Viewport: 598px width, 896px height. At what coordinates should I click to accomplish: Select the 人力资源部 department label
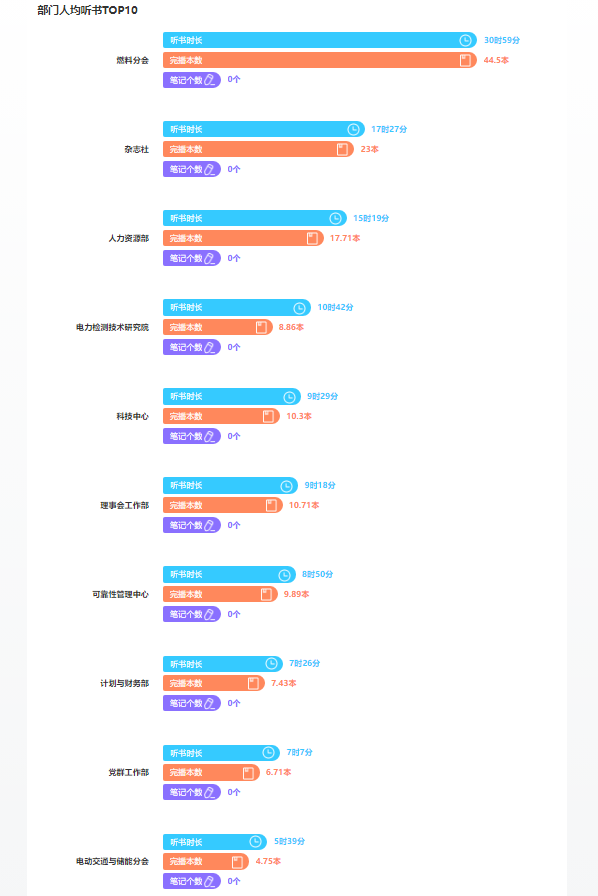pos(129,238)
